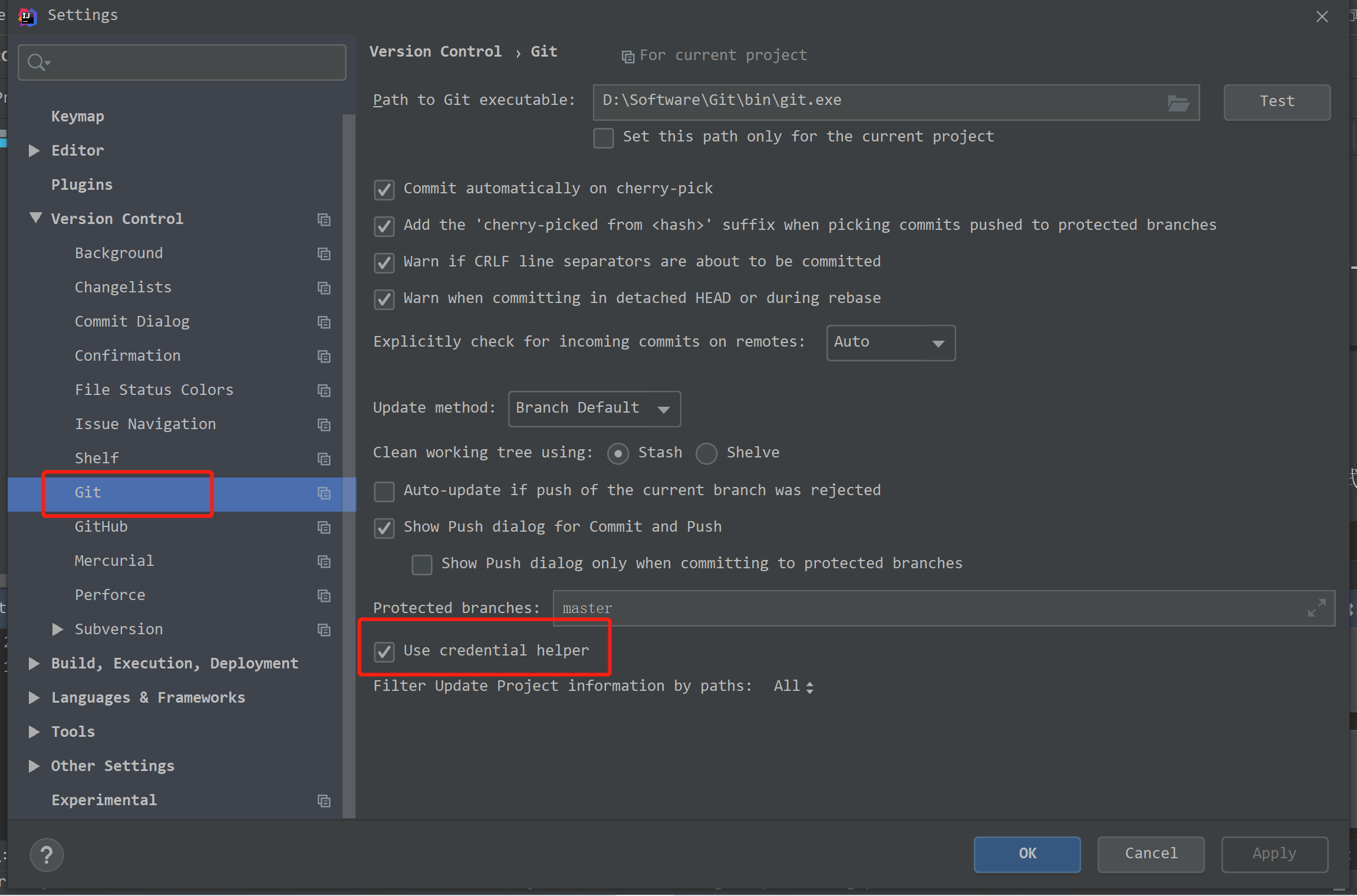Toggle Warn if CRLF line separators checkbox

point(384,263)
